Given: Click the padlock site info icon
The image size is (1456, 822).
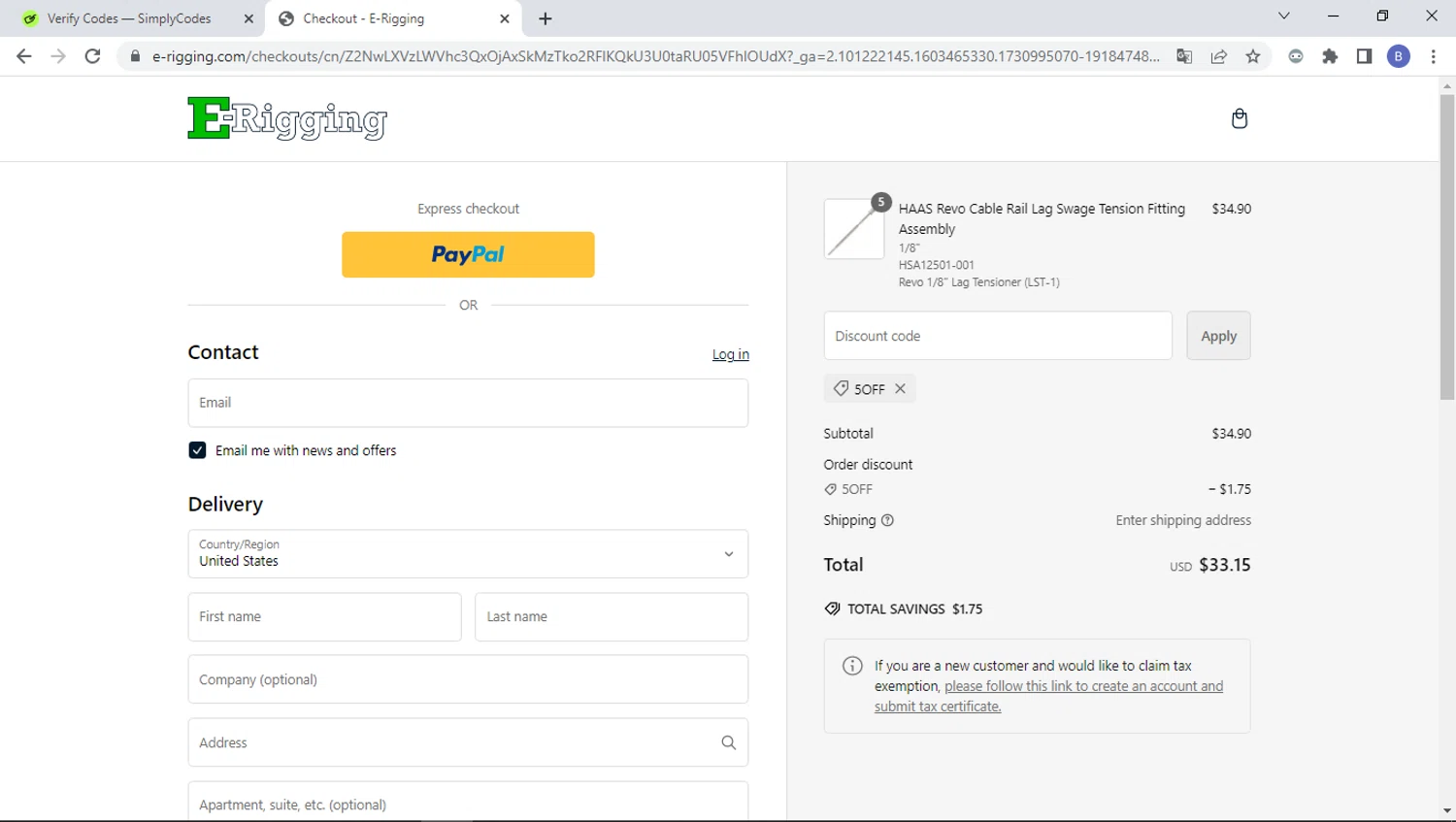Looking at the screenshot, I should [x=135, y=56].
